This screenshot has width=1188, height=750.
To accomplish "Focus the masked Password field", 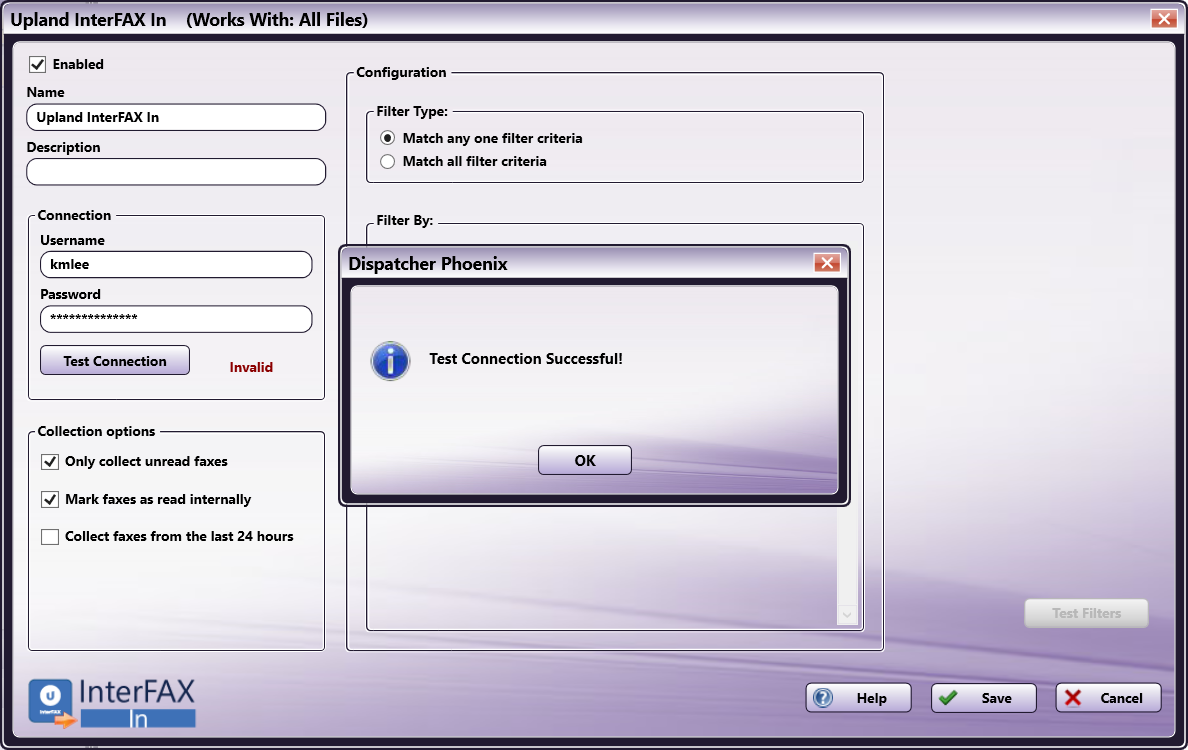I will [x=176, y=319].
